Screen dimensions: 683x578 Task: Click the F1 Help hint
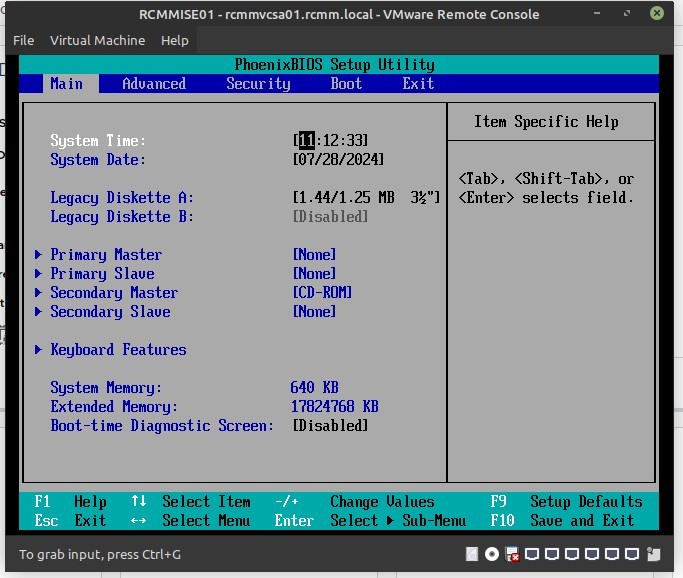(70, 502)
